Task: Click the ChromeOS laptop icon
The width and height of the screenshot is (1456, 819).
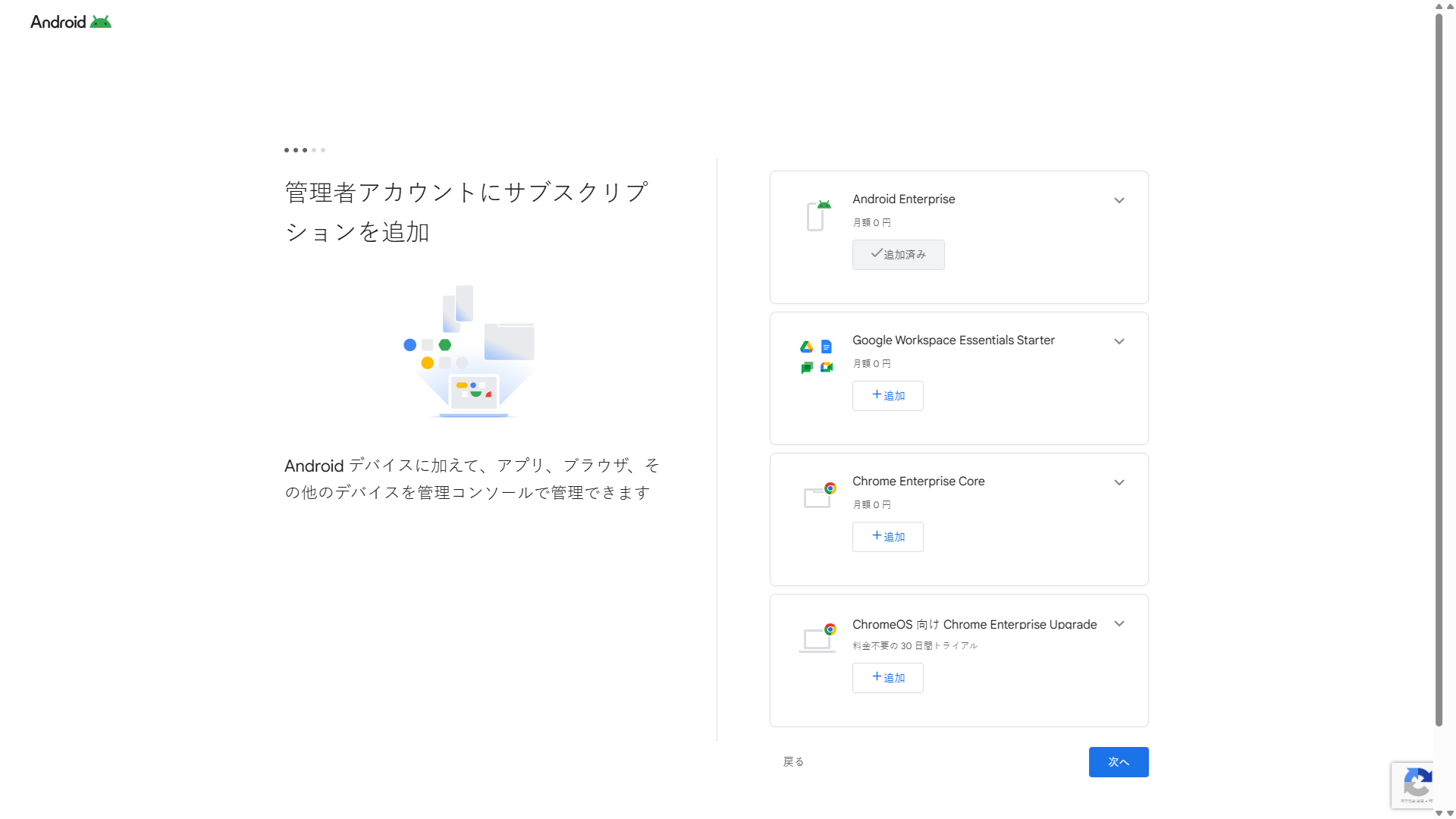Action: pyautogui.click(x=817, y=638)
